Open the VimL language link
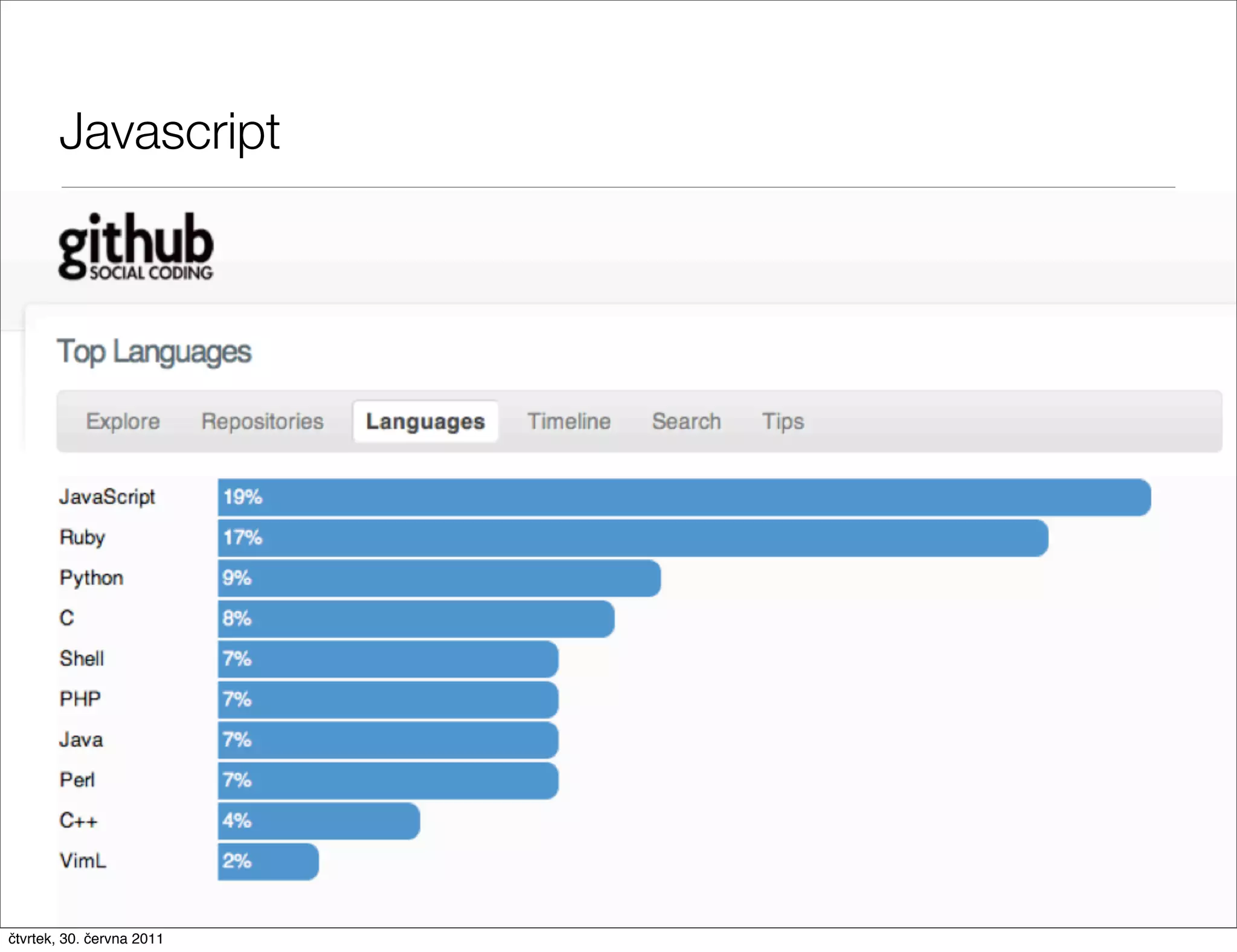The height and width of the screenshot is (952, 1237). [83, 861]
